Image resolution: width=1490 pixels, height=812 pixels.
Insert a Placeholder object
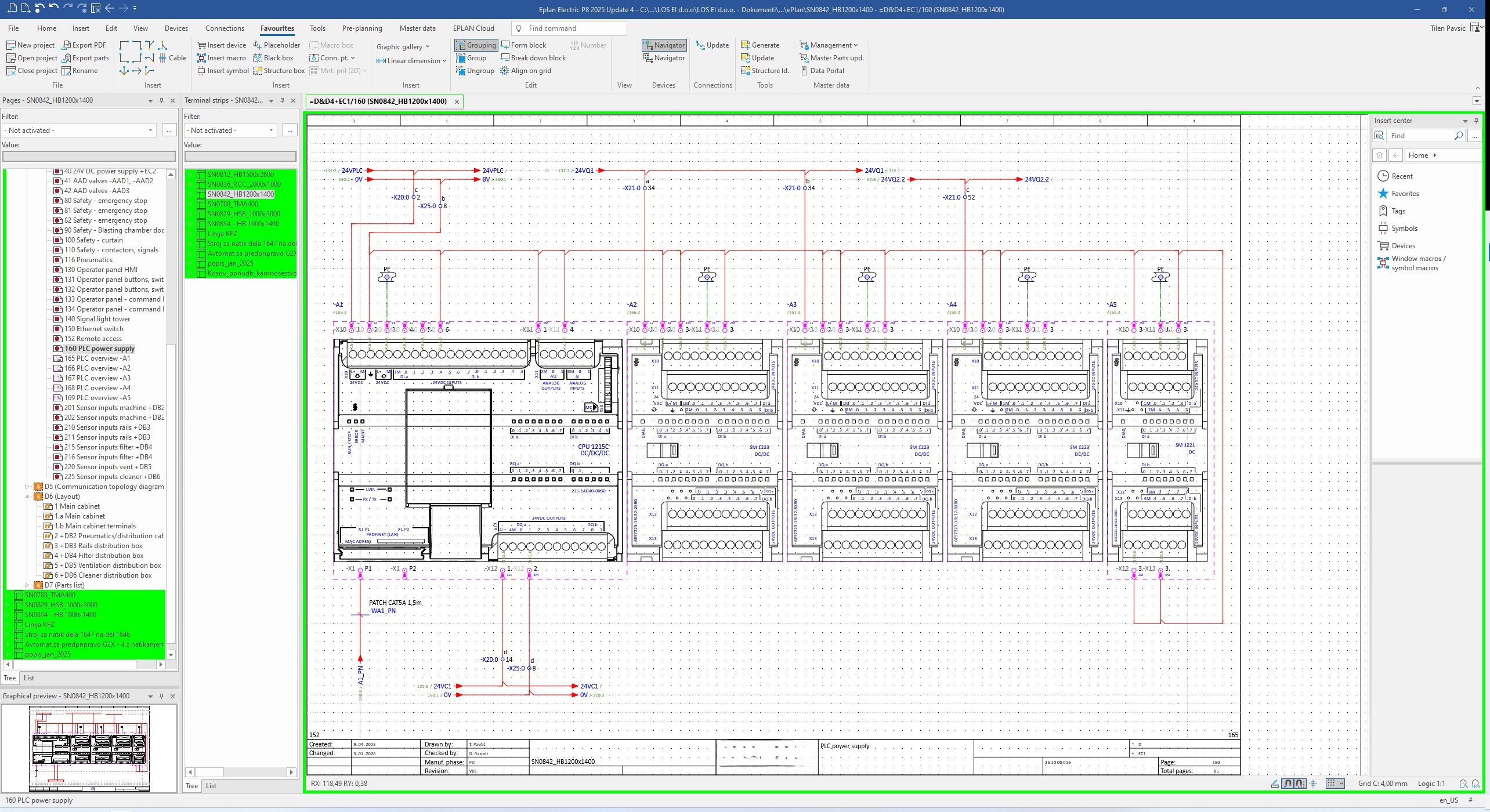(276, 45)
